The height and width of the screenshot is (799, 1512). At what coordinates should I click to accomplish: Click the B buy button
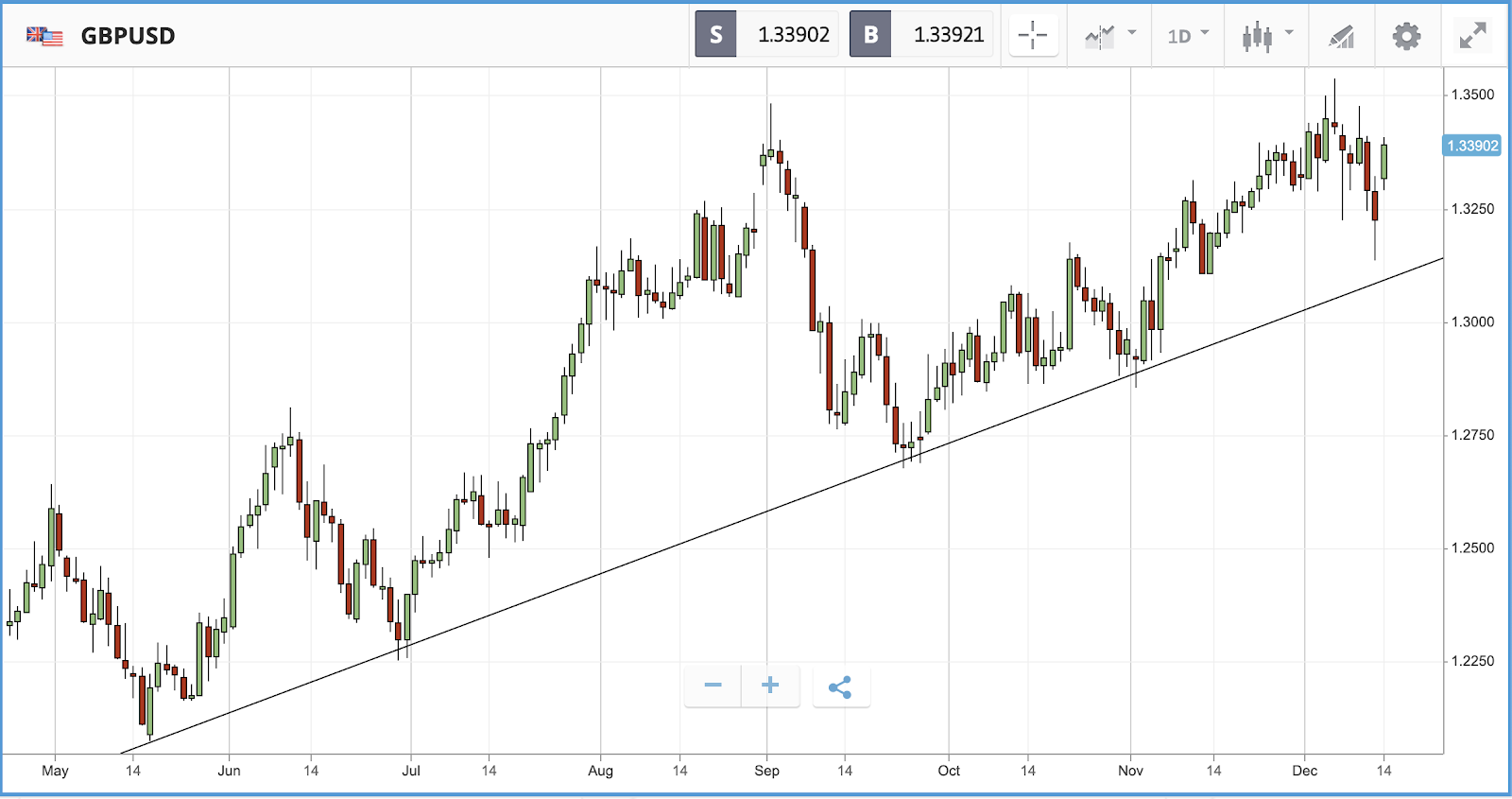(x=870, y=35)
